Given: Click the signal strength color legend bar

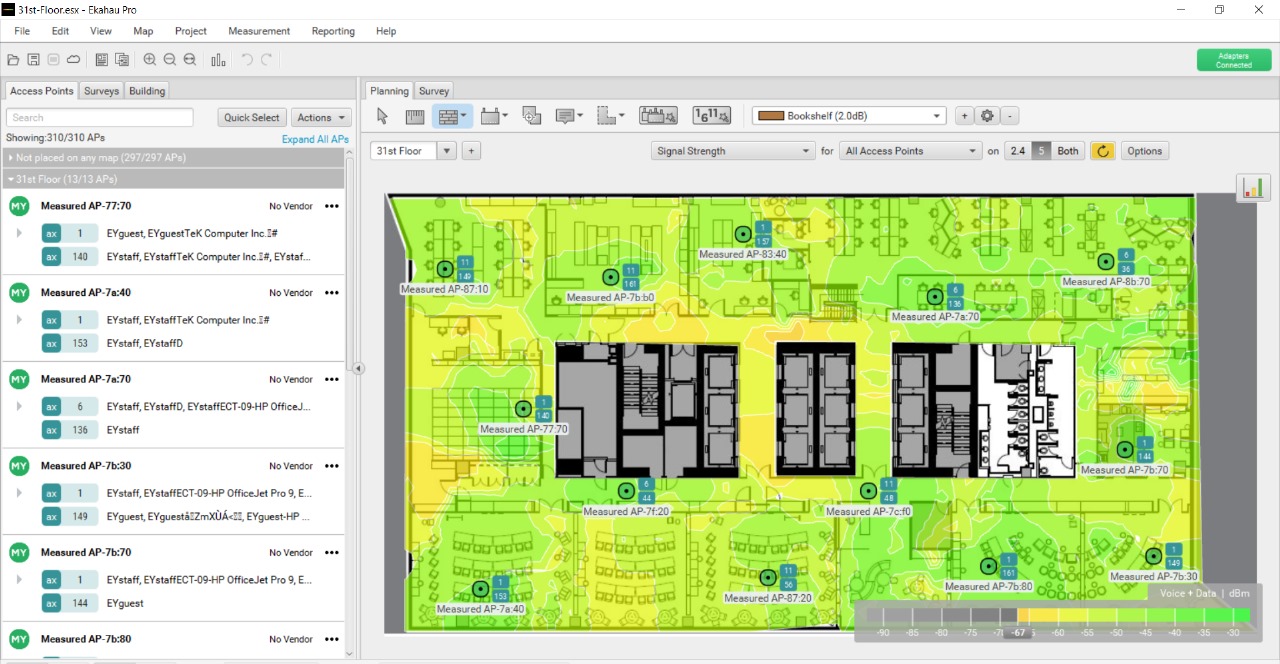Looking at the screenshot, I should [x=1059, y=615].
